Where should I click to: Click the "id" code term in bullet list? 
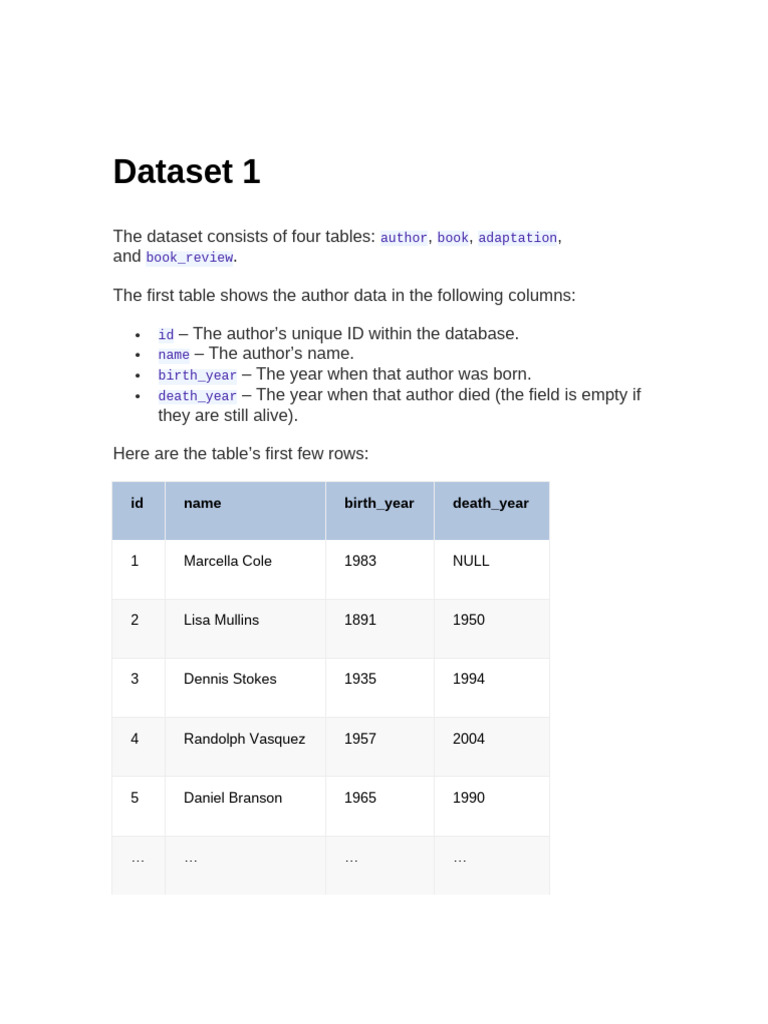(x=166, y=335)
